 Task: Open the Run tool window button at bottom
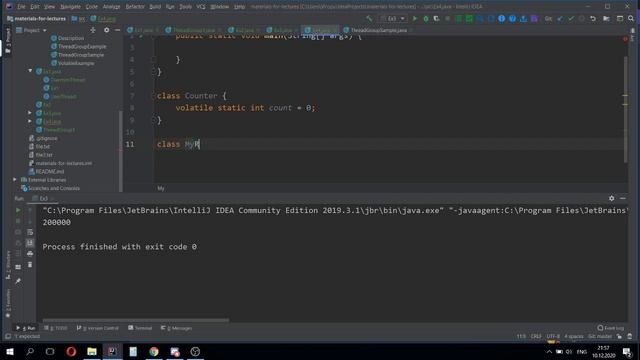pos(26,328)
